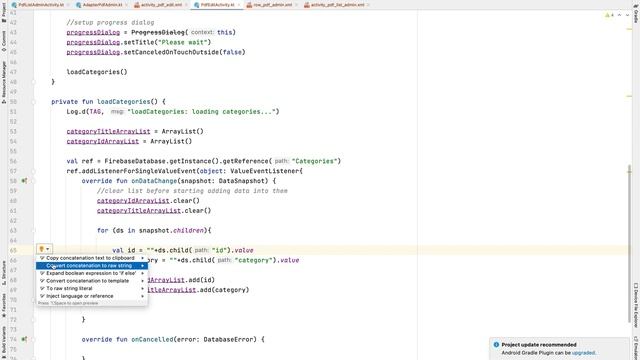Click onCancelled function name
The image size is (640, 360).
tap(152, 339)
